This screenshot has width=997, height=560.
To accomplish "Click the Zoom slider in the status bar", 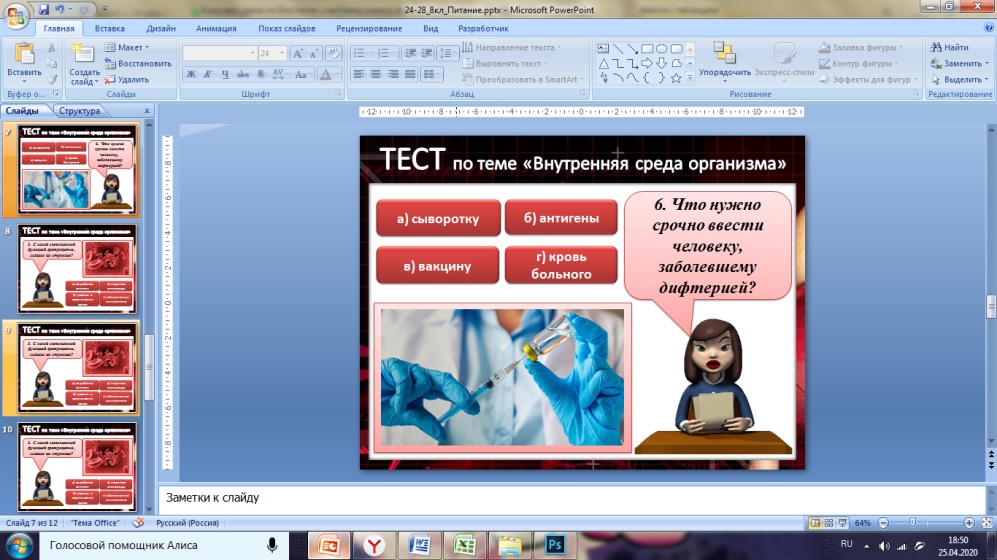I will [910, 523].
